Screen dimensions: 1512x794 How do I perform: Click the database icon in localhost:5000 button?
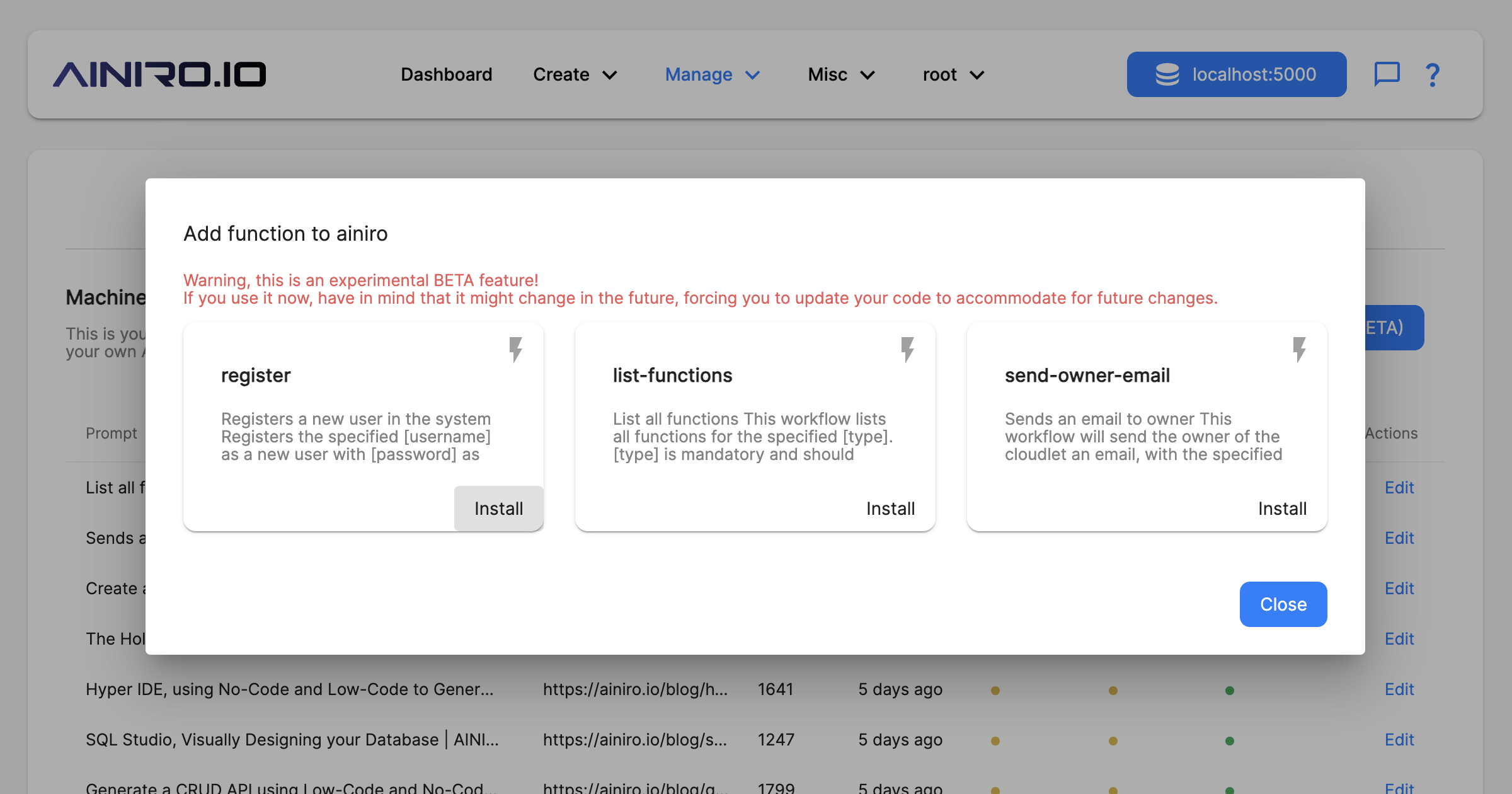pyautogui.click(x=1167, y=74)
